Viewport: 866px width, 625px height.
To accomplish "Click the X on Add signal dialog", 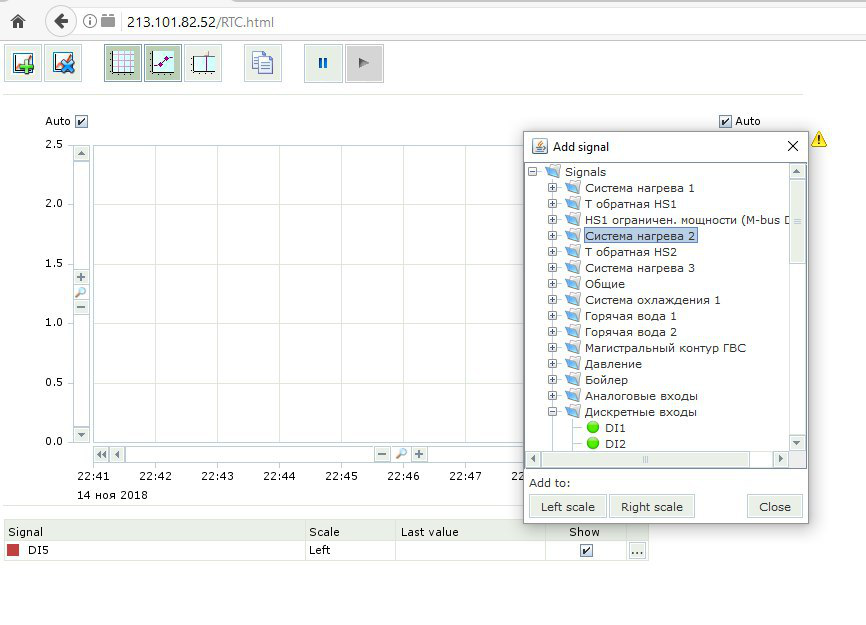I will click(x=793, y=146).
